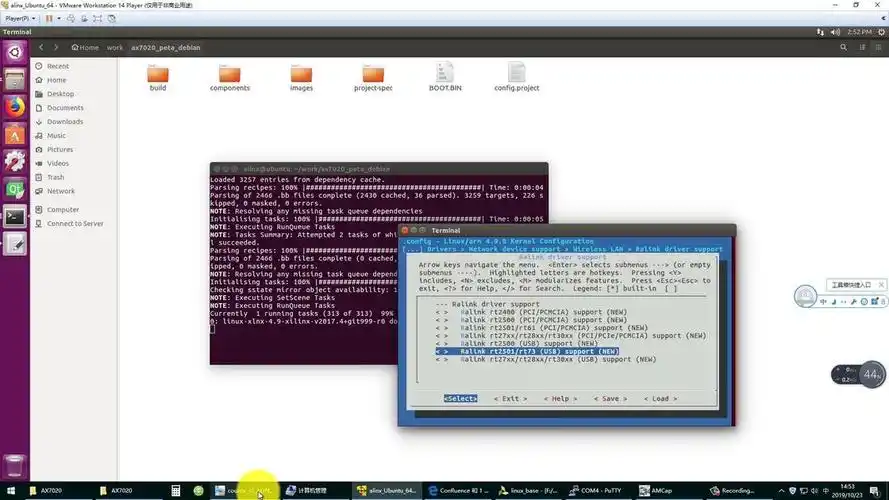Image resolution: width=889 pixels, height=500 pixels.
Task: Toggle Ralink rt2501/rt73 (USB) support option
Action: coord(527,351)
